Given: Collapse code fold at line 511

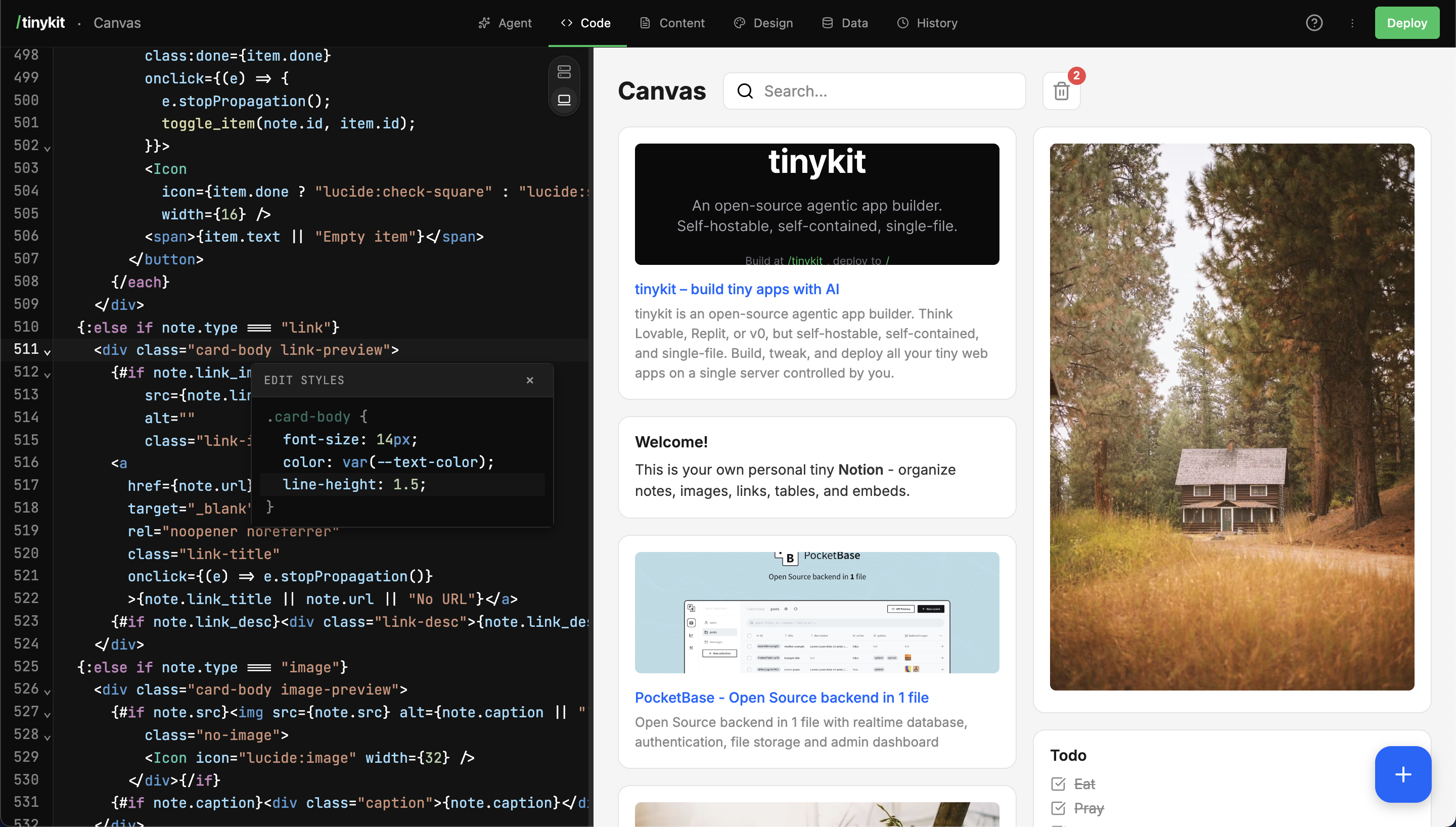Looking at the screenshot, I should (x=48, y=352).
